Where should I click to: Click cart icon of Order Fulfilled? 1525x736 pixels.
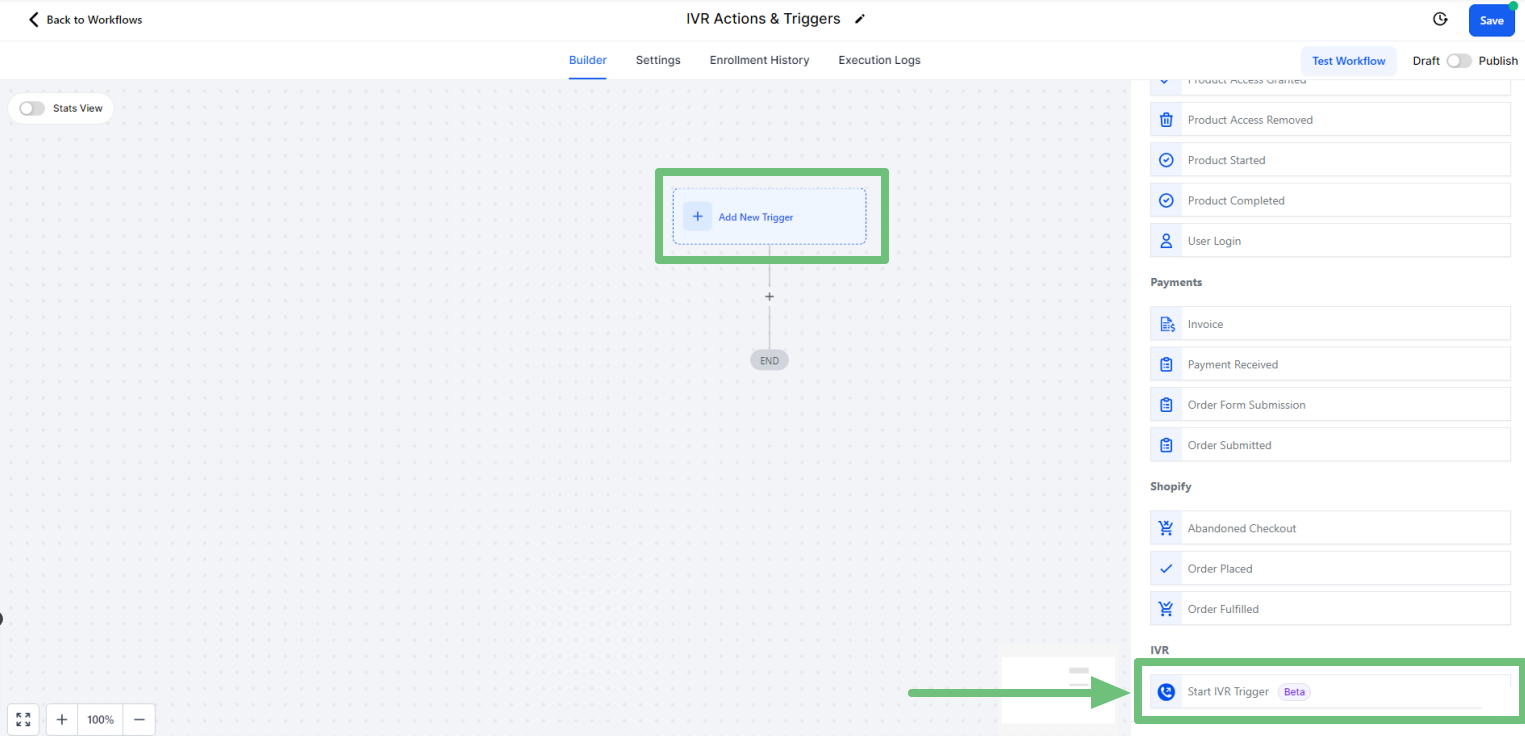[x=1166, y=609]
